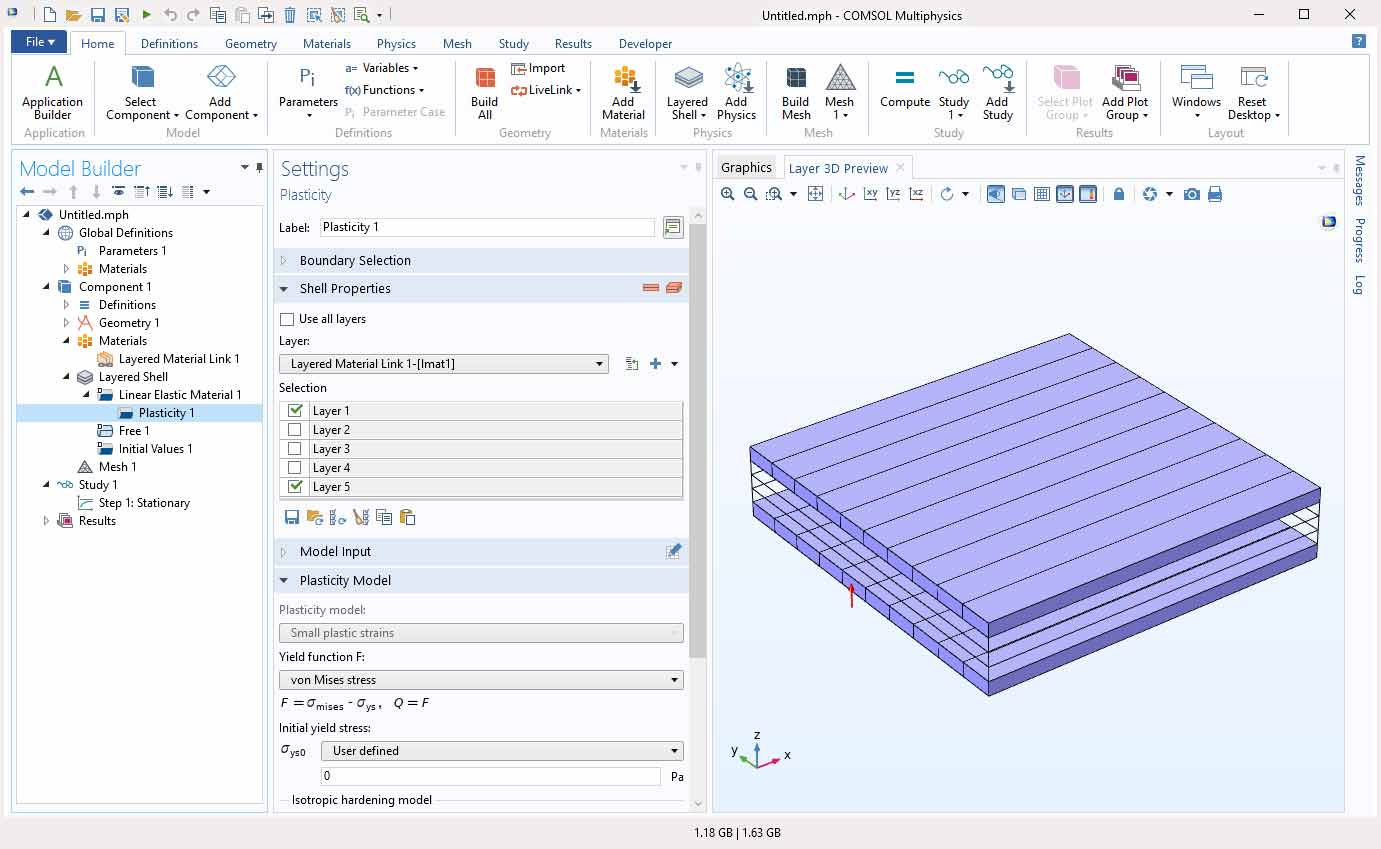
Task: Click the zoom in magnifier in Graphics toolbar
Action: click(x=727, y=194)
